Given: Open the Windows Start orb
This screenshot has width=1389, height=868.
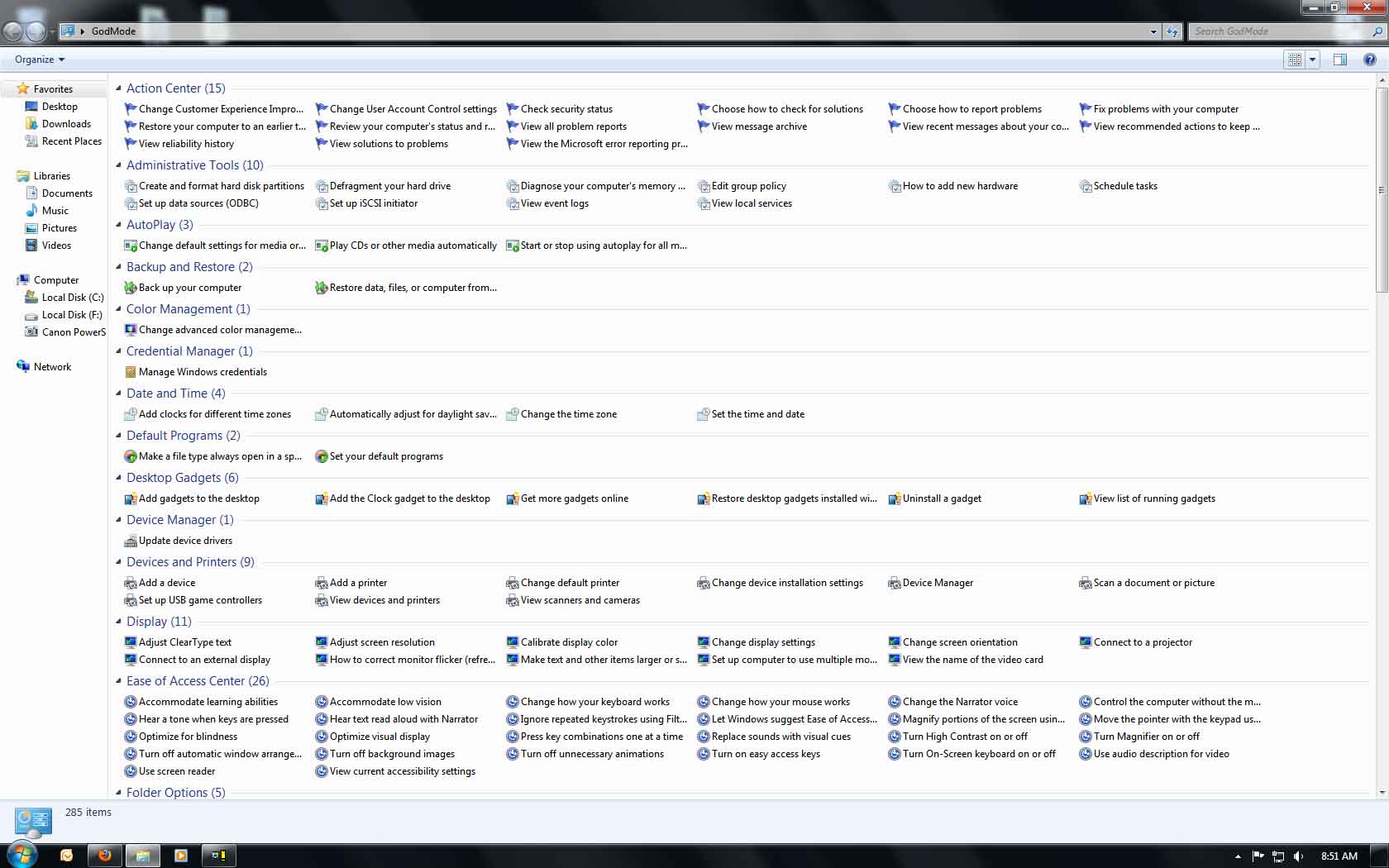Looking at the screenshot, I should [22, 855].
